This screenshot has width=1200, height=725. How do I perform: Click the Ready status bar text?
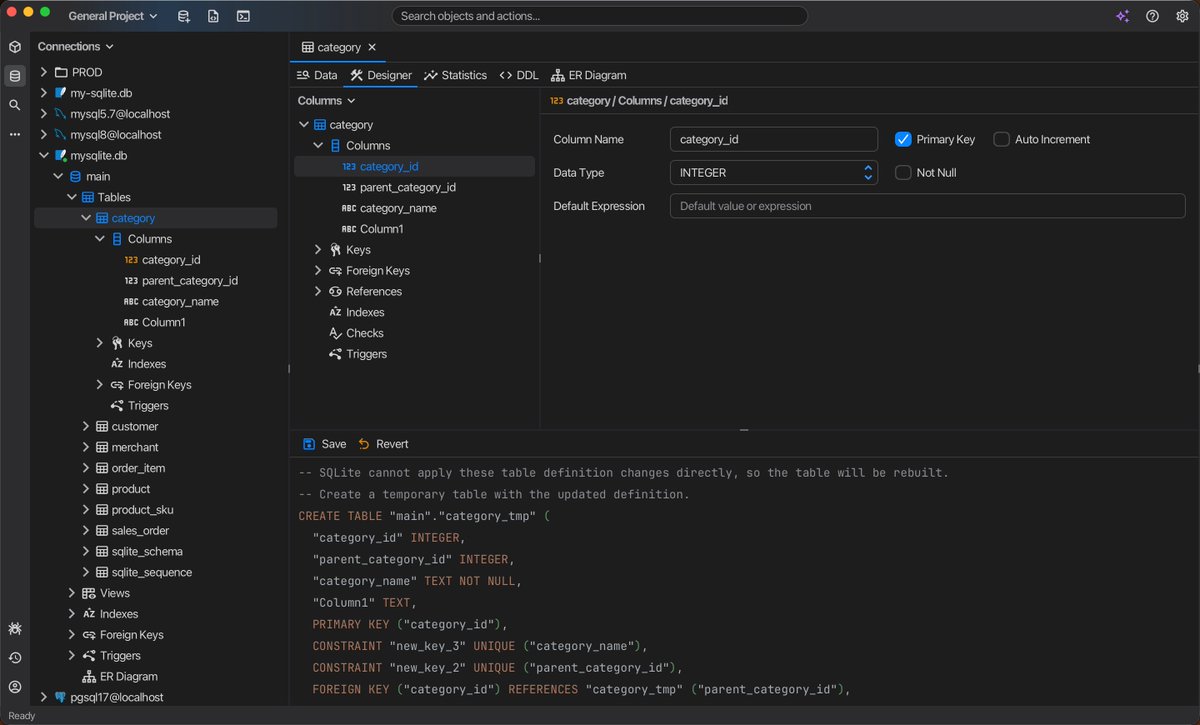21,716
